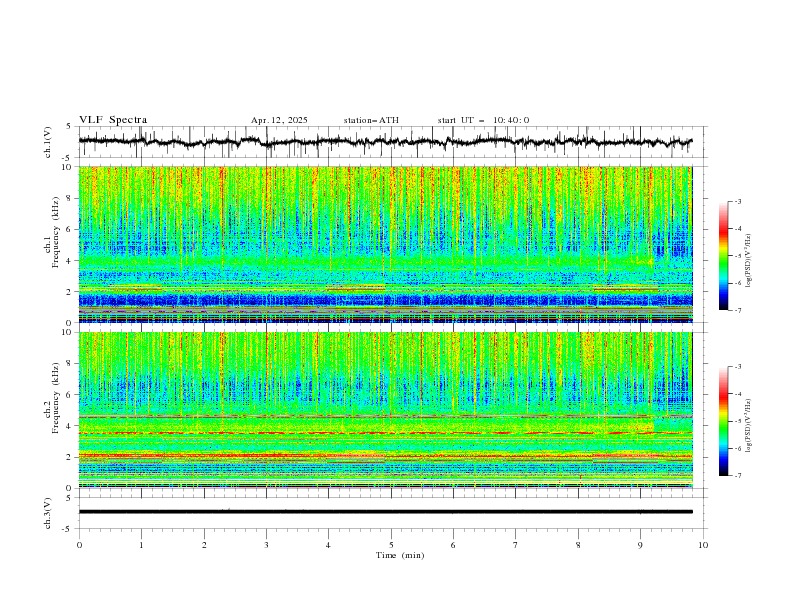Click time axis tick label '7'
Viewport: 792px width, 612px height.
coord(516,545)
